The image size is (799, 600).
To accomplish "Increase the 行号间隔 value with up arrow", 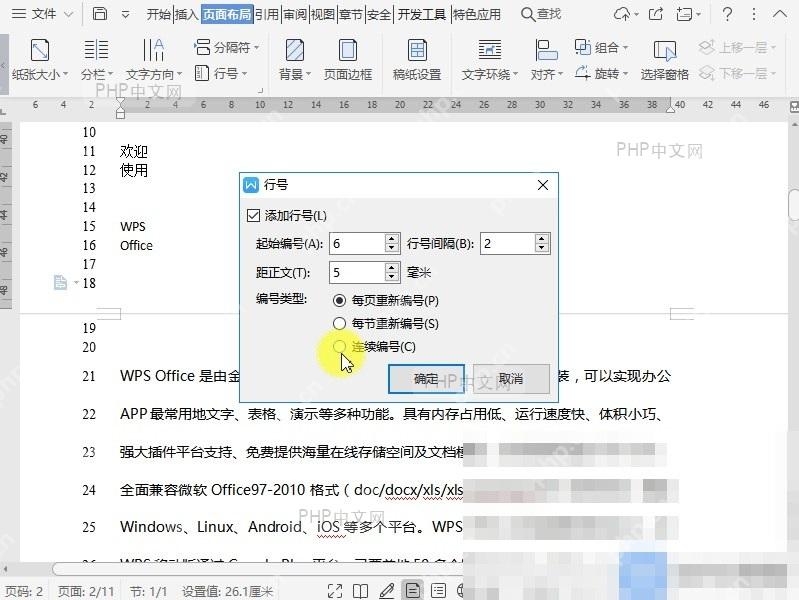I will click(x=542, y=239).
